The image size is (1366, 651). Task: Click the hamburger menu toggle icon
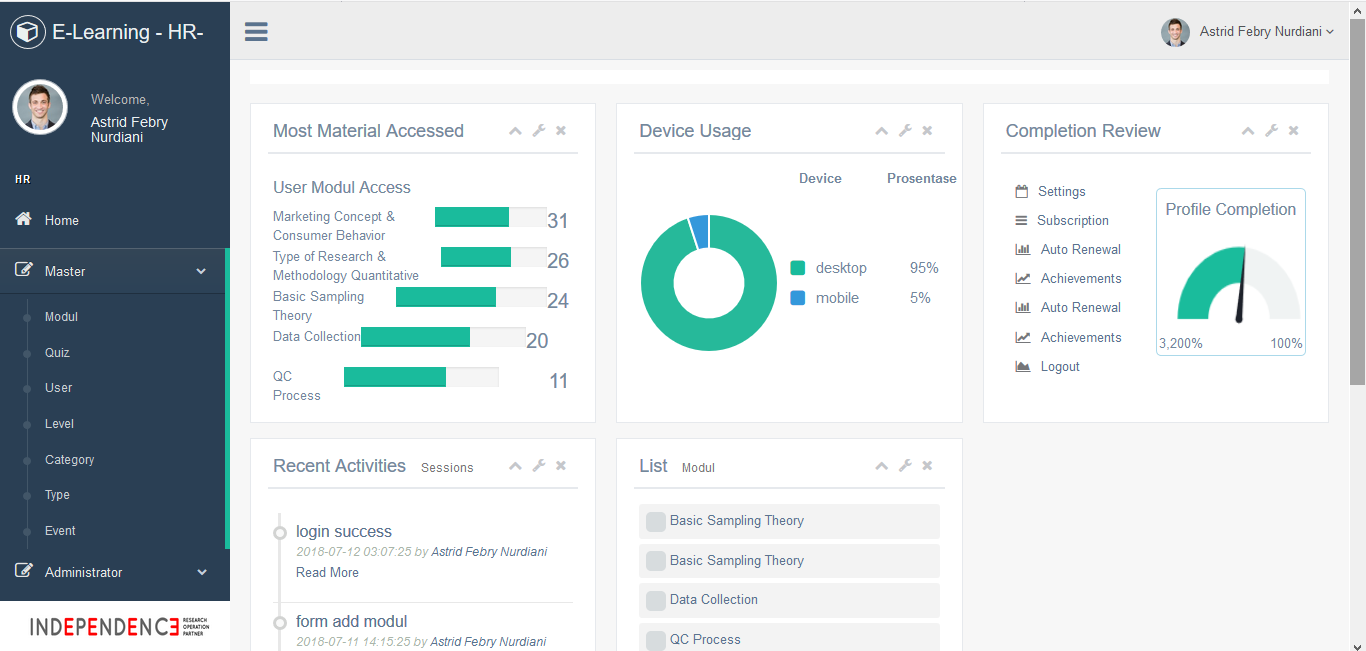click(x=256, y=32)
